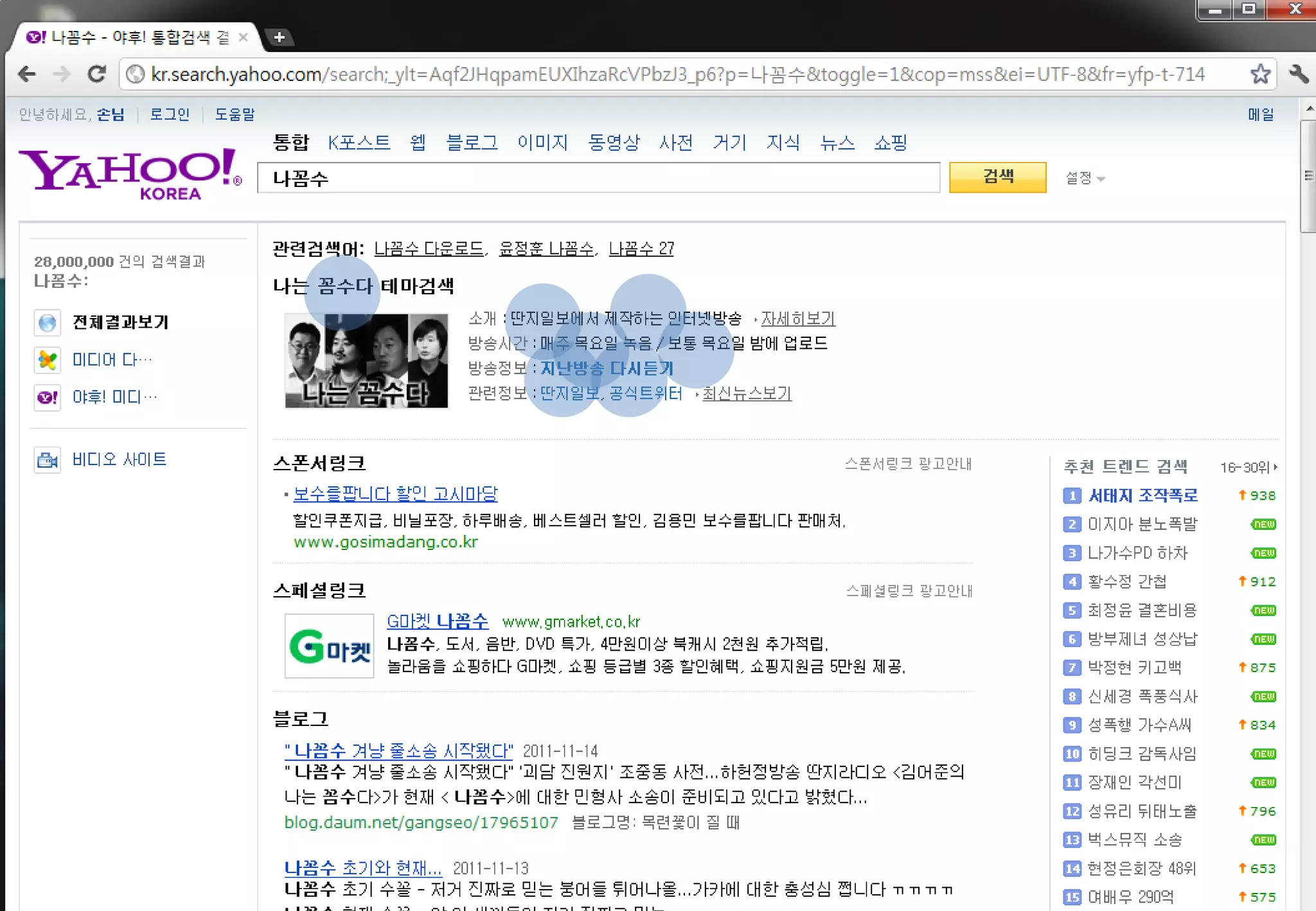This screenshot has width=1316, height=911.
Task: Bookmark page with star icon
Action: (1260, 75)
